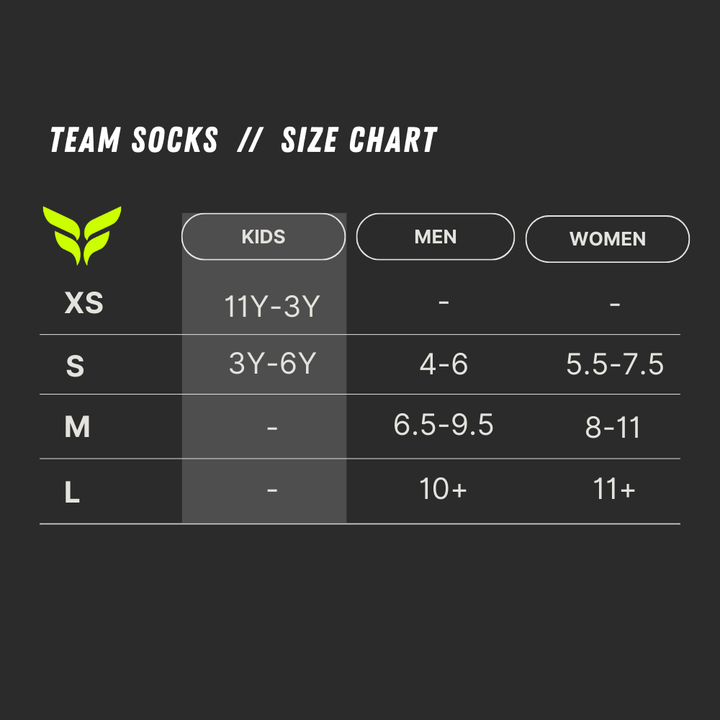Select the XS size row label

(84, 302)
